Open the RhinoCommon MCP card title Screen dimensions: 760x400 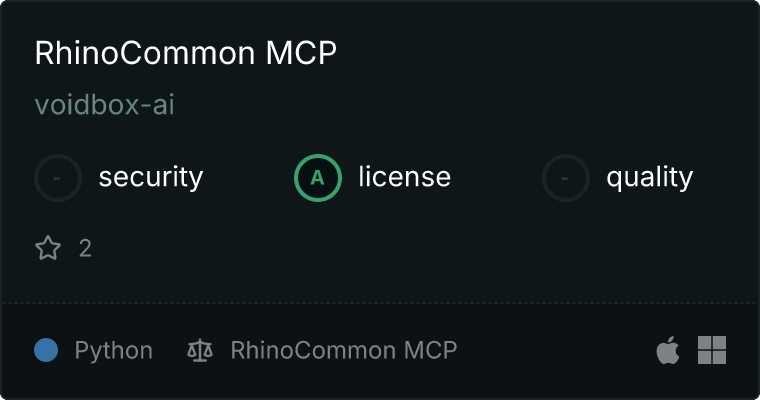pyautogui.click(x=186, y=52)
